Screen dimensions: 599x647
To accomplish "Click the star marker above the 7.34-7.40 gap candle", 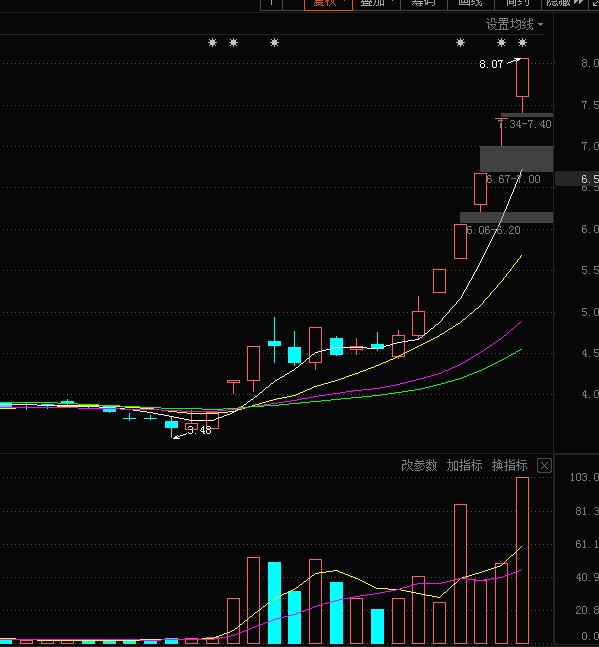I will click(x=501, y=43).
